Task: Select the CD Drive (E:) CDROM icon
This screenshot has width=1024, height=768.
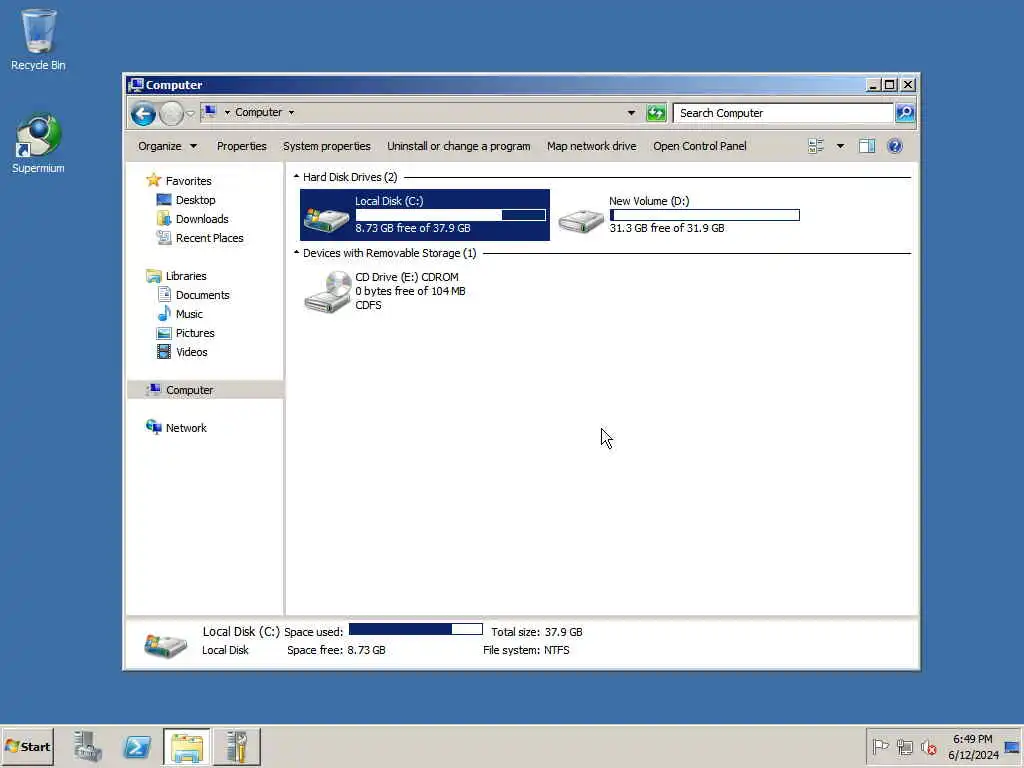Action: pyautogui.click(x=328, y=292)
